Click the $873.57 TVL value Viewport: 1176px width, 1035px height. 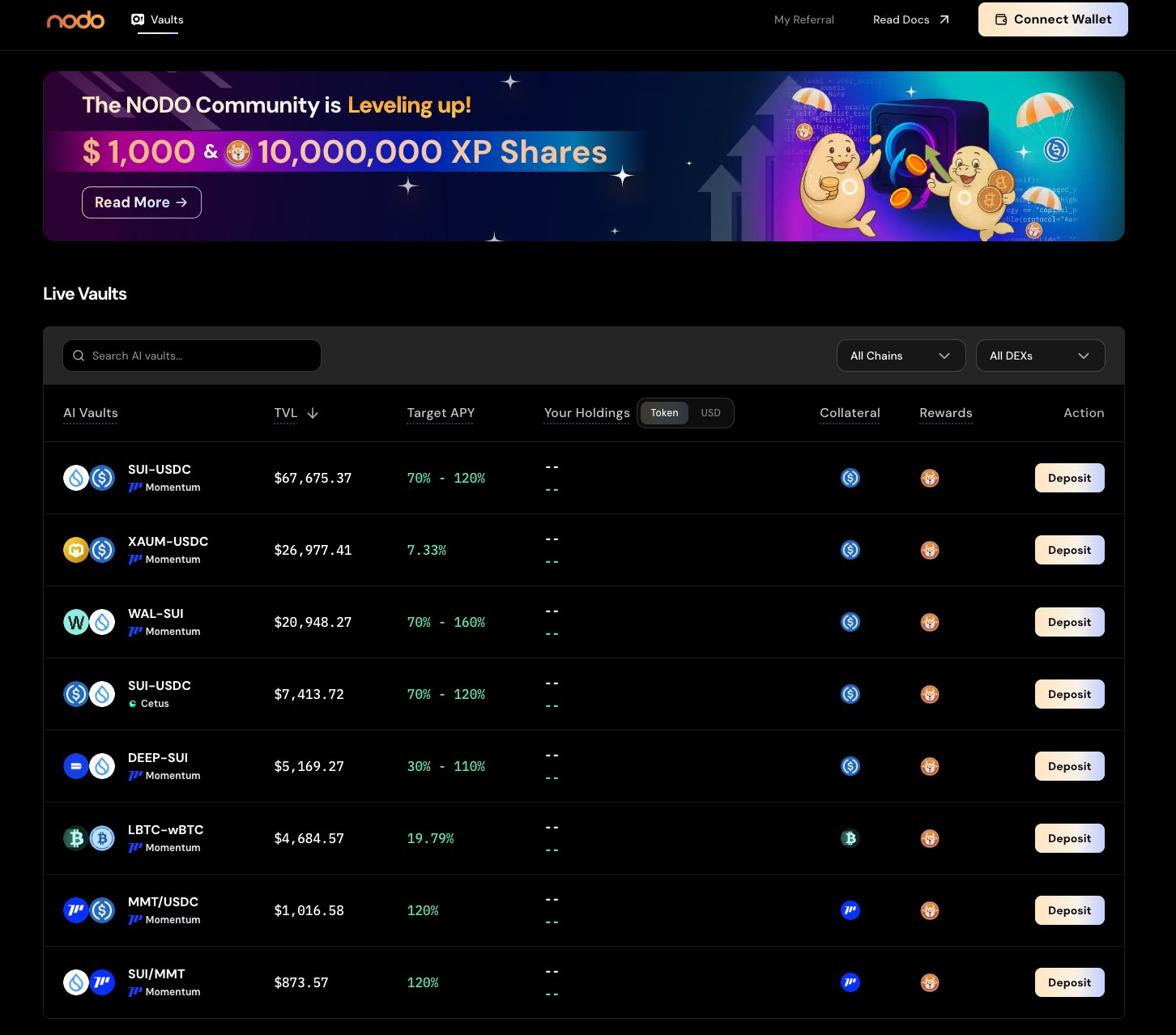point(301,982)
